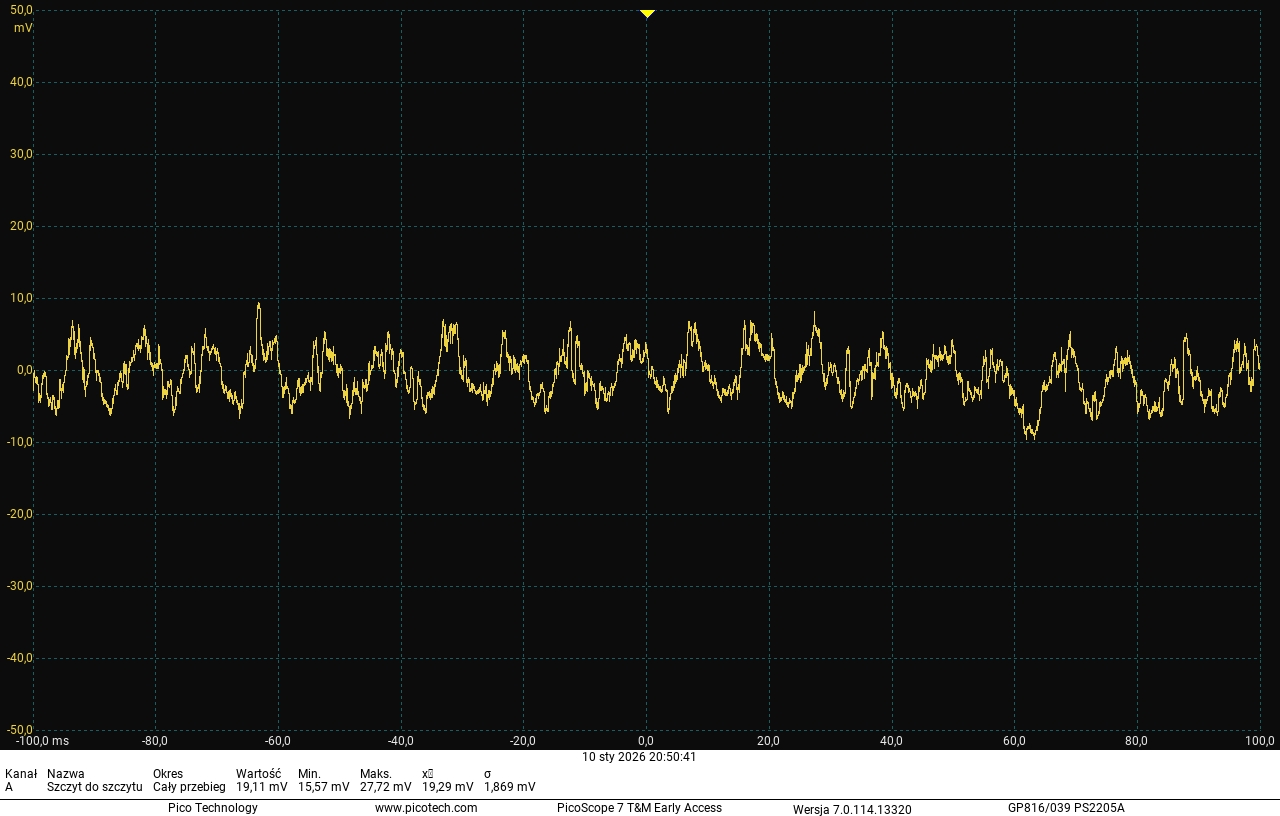Click the mean value 19,29 mV
The width and height of the screenshot is (1280, 816).
tap(447, 787)
